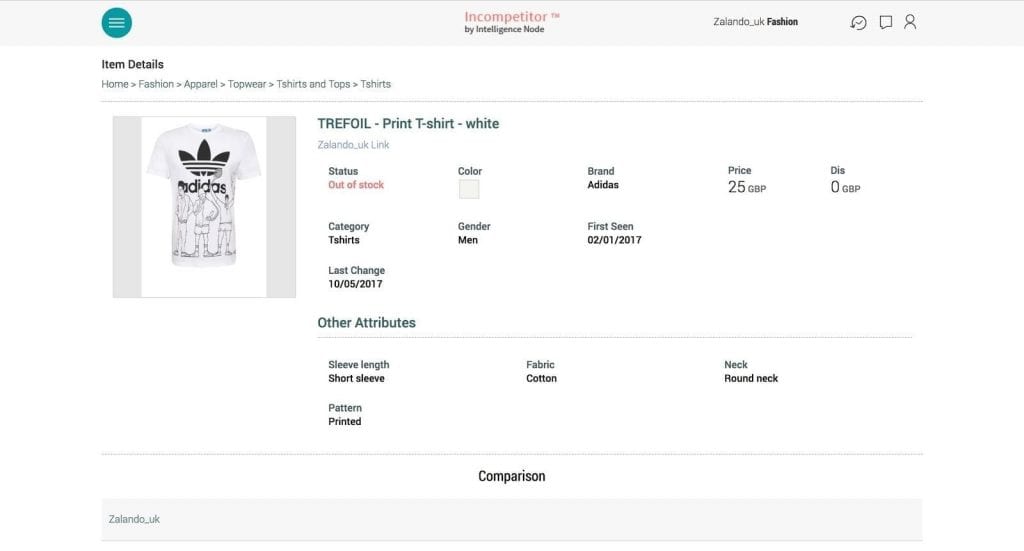Select Tshirts and Tops breadcrumb
1024x551 pixels.
click(313, 84)
